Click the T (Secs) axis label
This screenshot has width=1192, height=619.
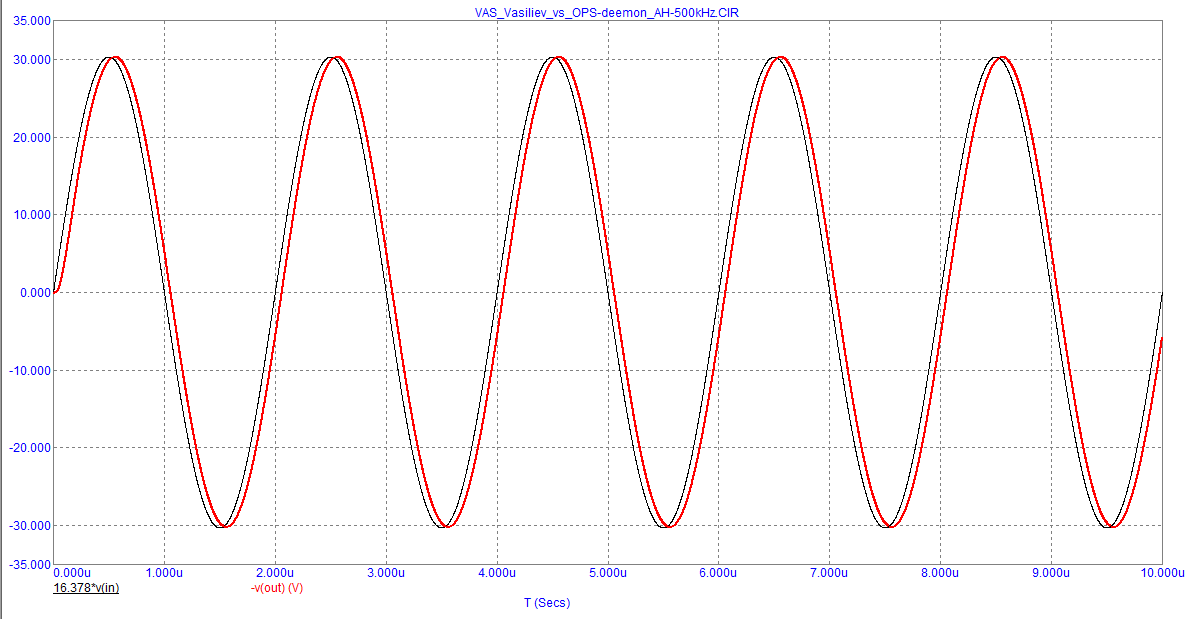pyautogui.click(x=547, y=603)
